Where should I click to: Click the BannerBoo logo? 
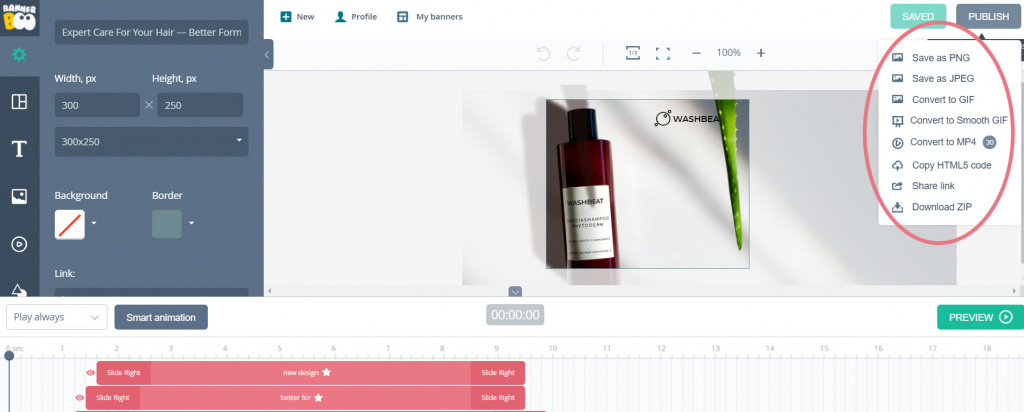[x=20, y=18]
